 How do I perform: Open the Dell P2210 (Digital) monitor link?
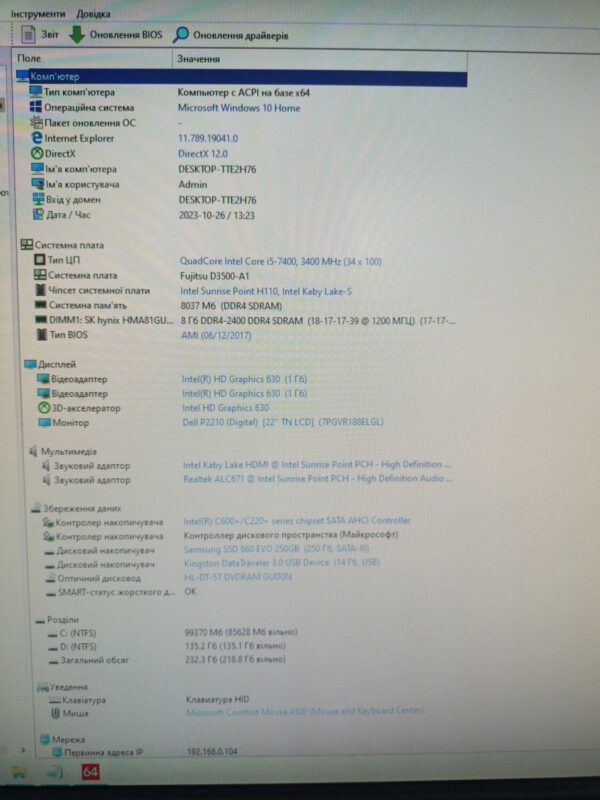pyautogui.click(x=283, y=422)
